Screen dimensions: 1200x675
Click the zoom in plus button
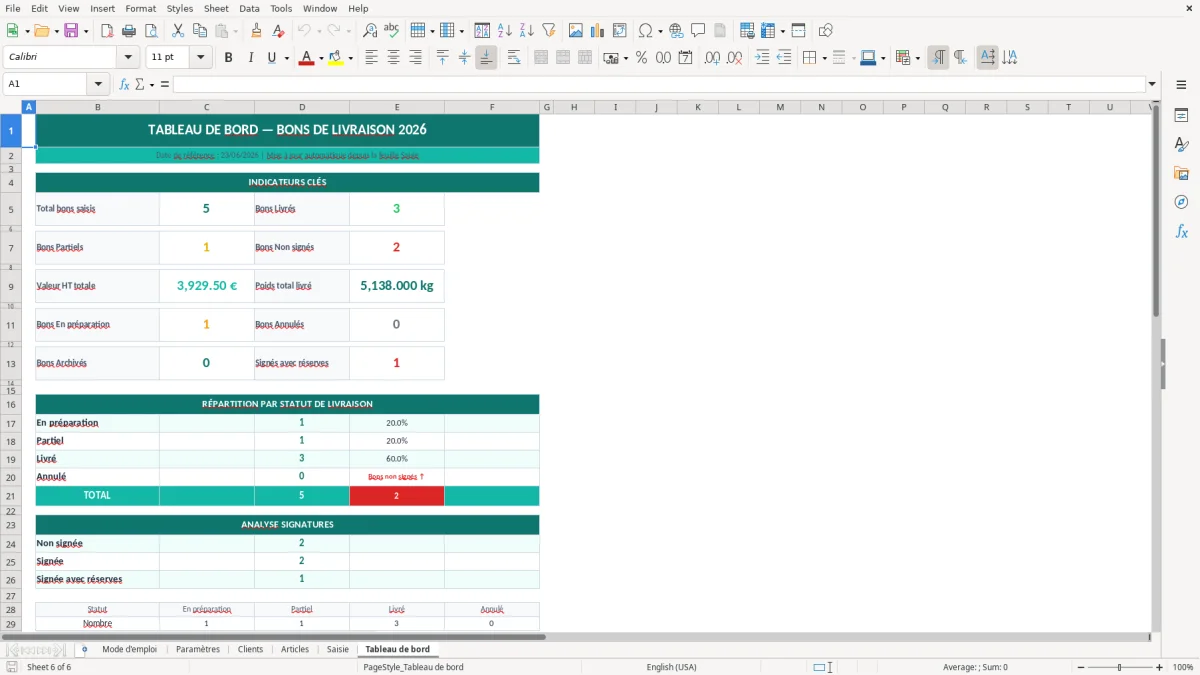1160,667
